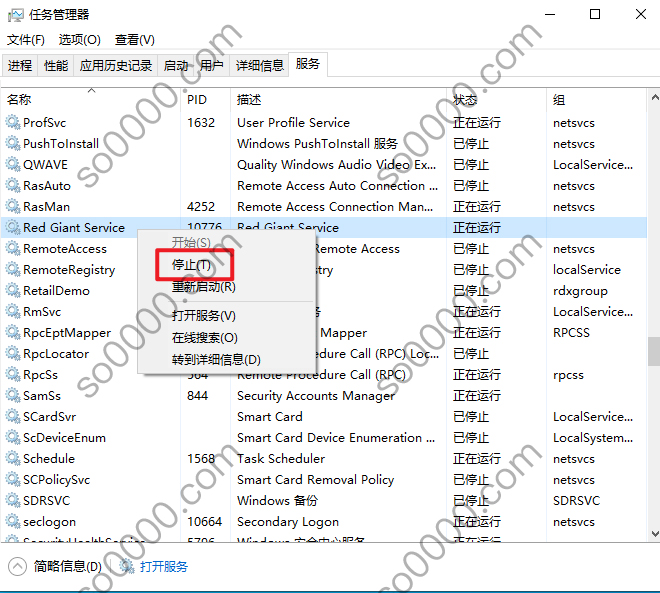
Task: Click the 打开服务 link in the footer
Action: (164, 566)
